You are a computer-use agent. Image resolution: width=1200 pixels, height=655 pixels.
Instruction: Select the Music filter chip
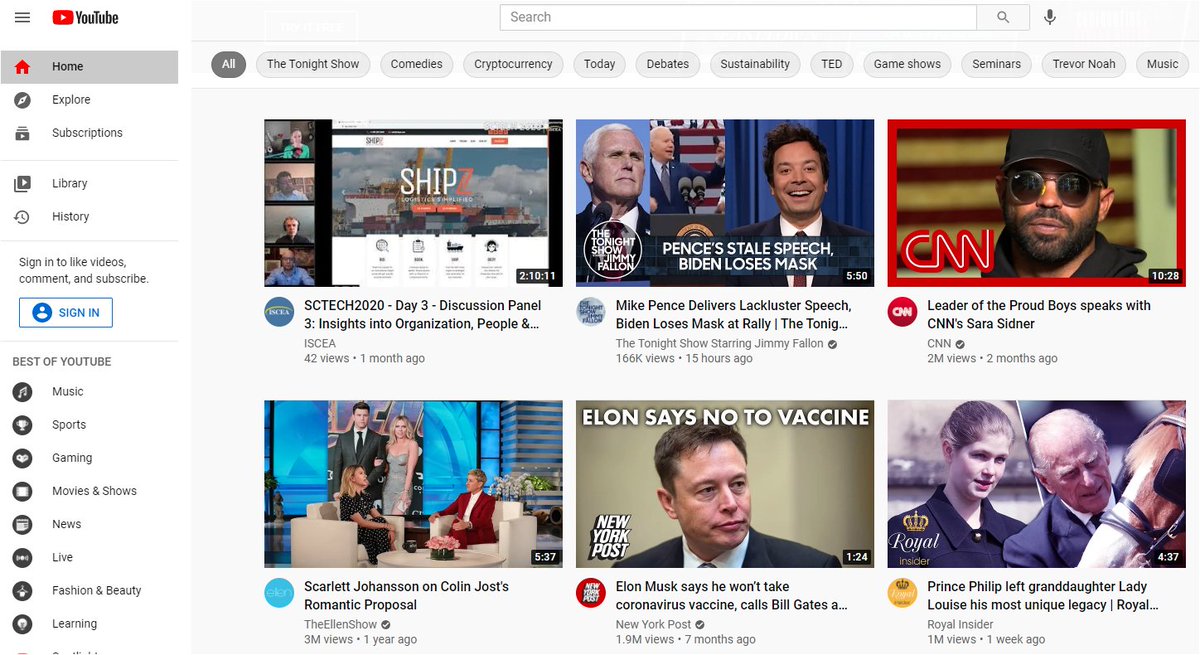pyautogui.click(x=1163, y=64)
